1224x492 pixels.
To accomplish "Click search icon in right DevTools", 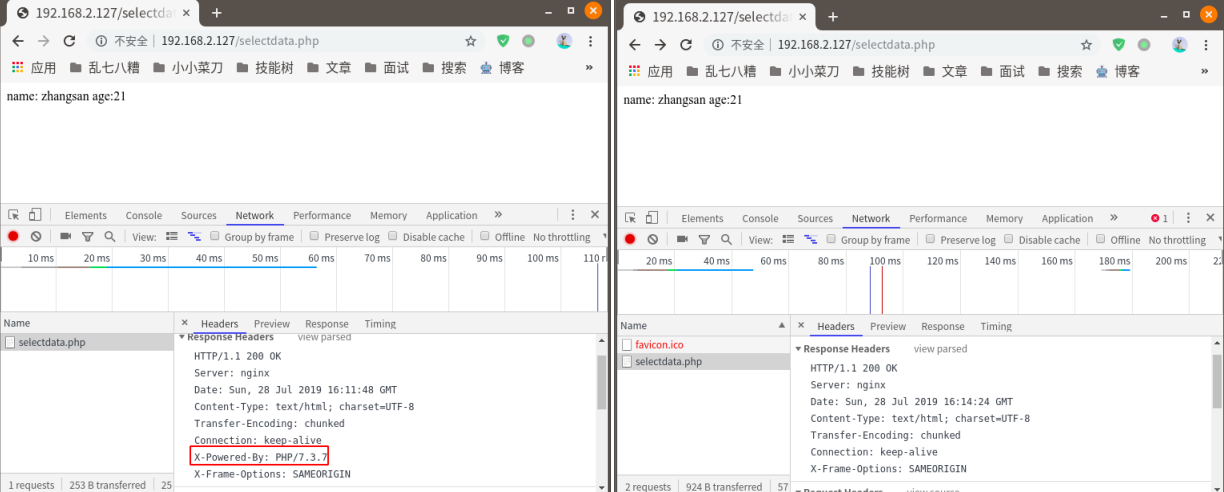I will (x=726, y=240).
